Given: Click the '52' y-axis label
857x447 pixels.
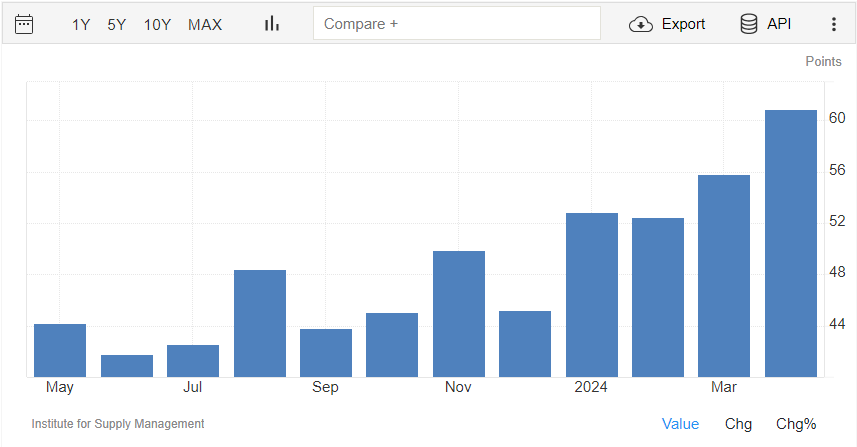Looking at the screenshot, I should pyautogui.click(x=837, y=221).
